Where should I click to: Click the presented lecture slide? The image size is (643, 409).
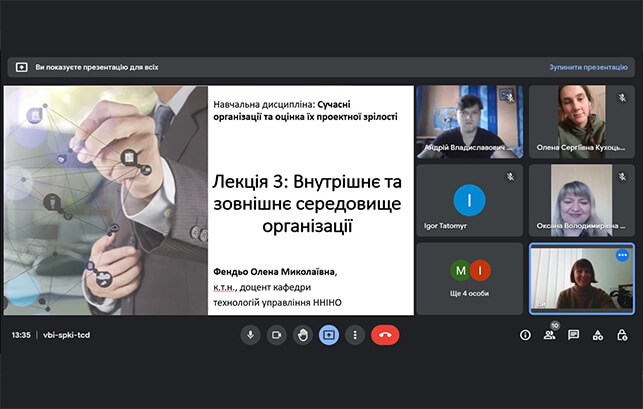click(x=210, y=200)
